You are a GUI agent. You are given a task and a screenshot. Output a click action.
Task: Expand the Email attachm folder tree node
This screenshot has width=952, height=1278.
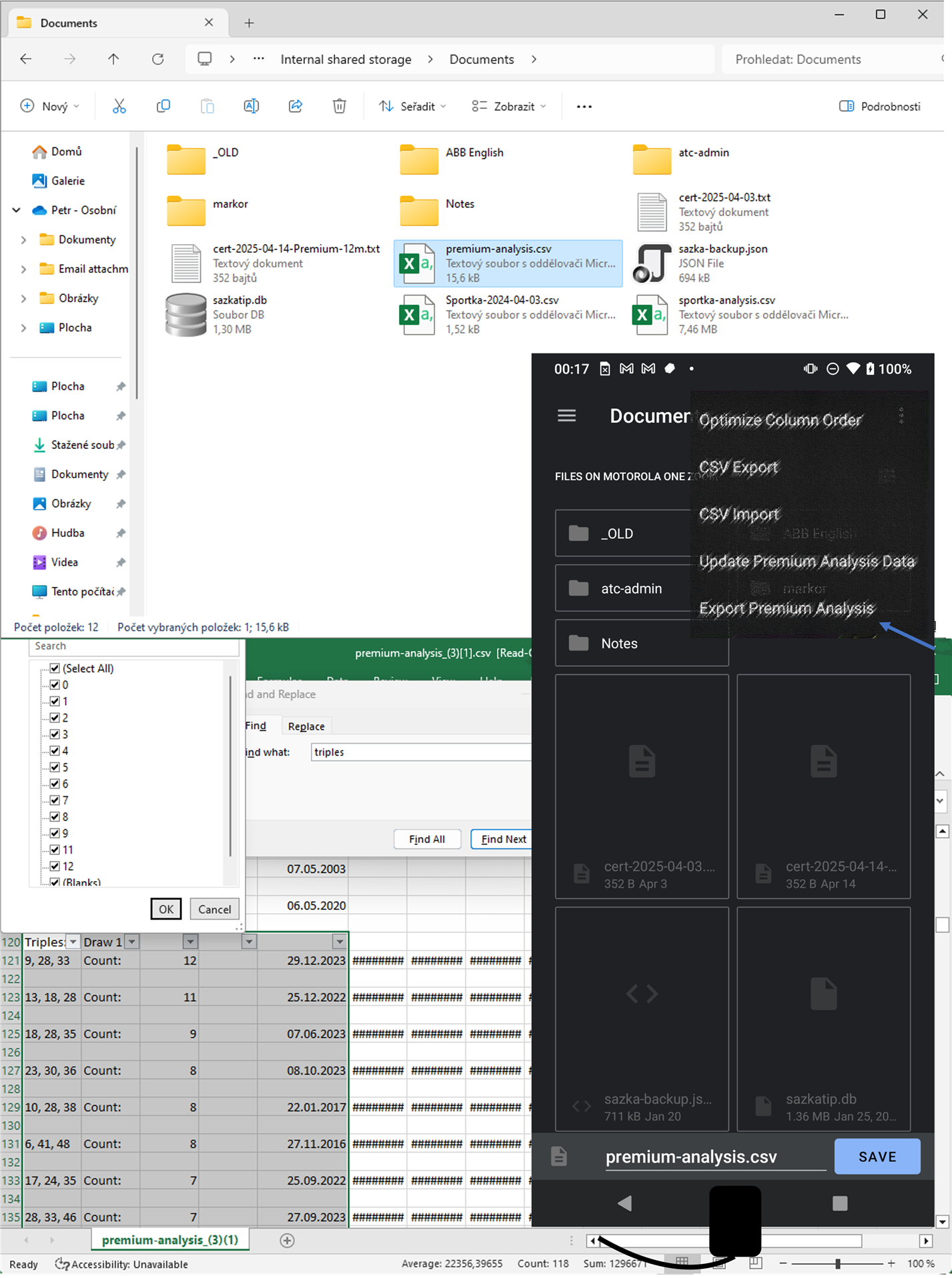point(24,269)
